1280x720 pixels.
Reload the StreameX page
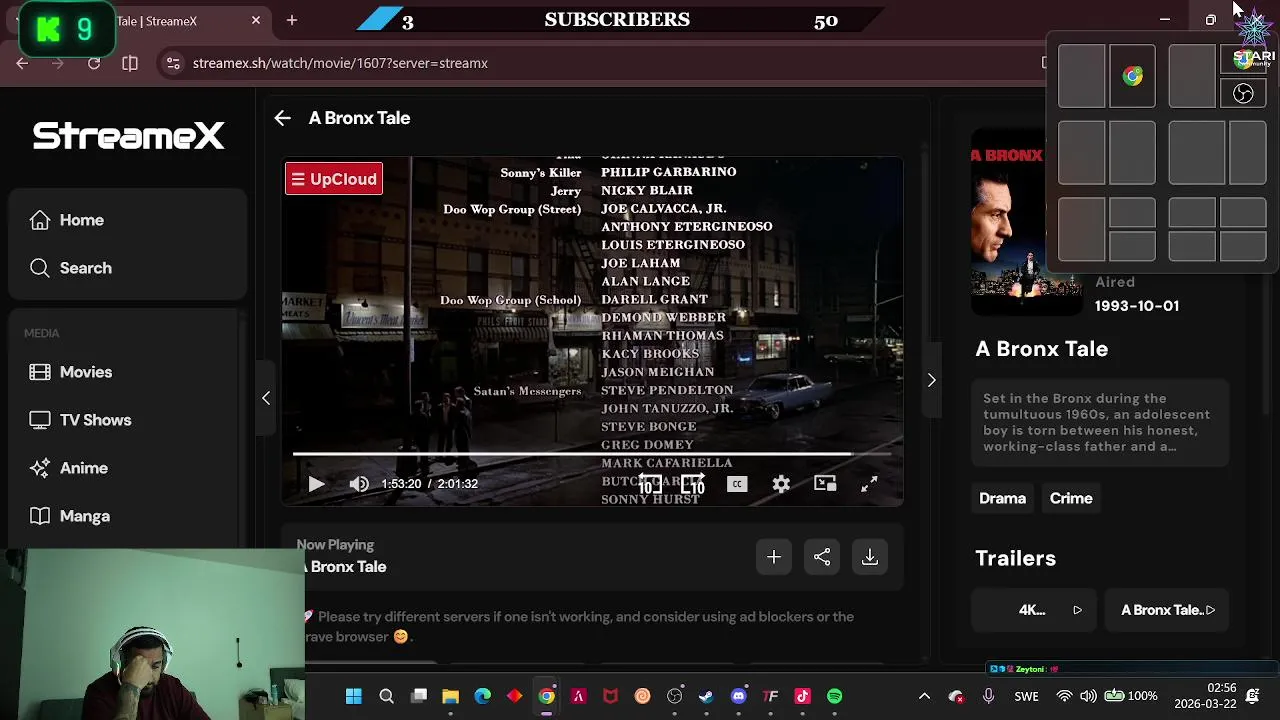(x=94, y=63)
